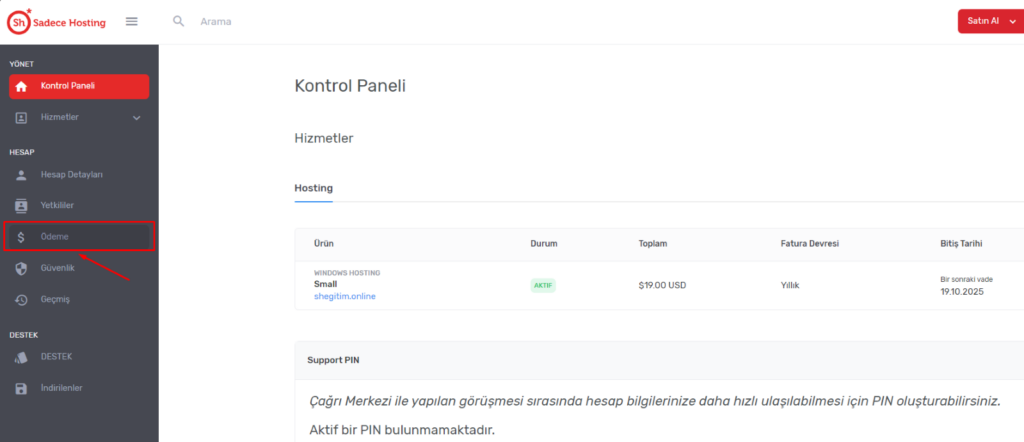Open the Ödeme menu item

point(79,236)
